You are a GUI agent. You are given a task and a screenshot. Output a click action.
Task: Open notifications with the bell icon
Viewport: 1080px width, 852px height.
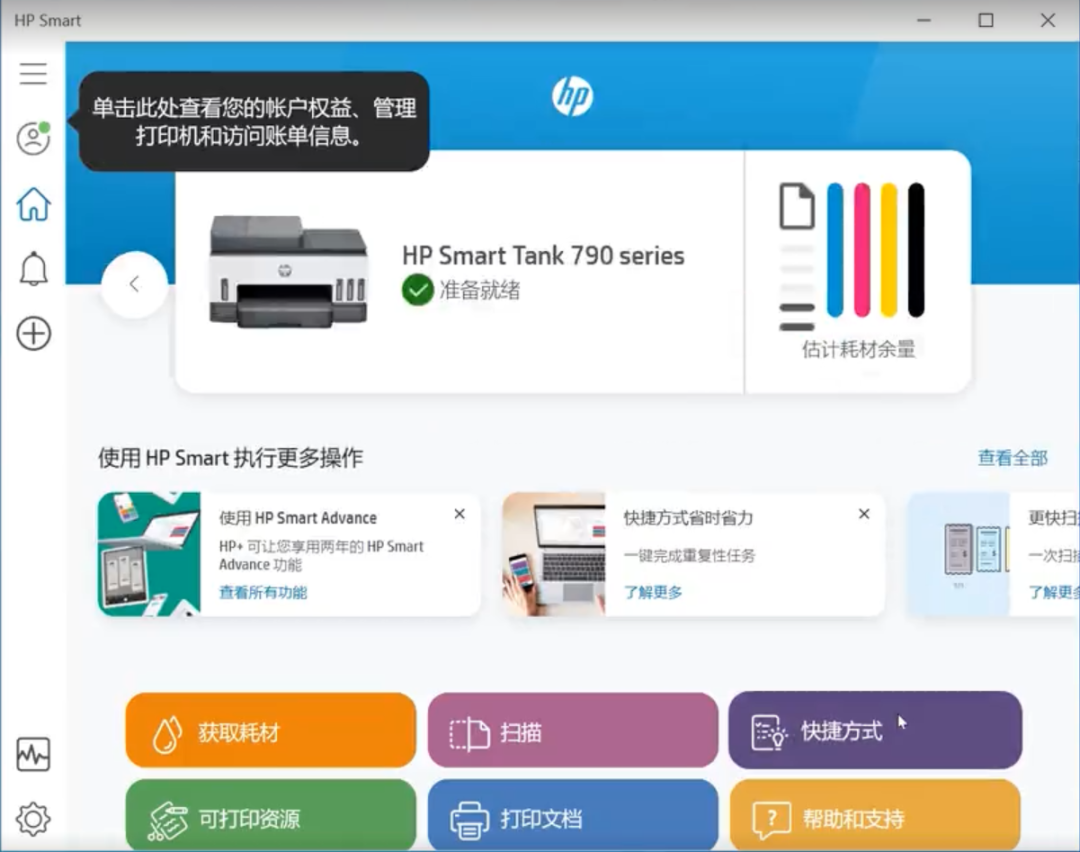click(x=33, y=268)
